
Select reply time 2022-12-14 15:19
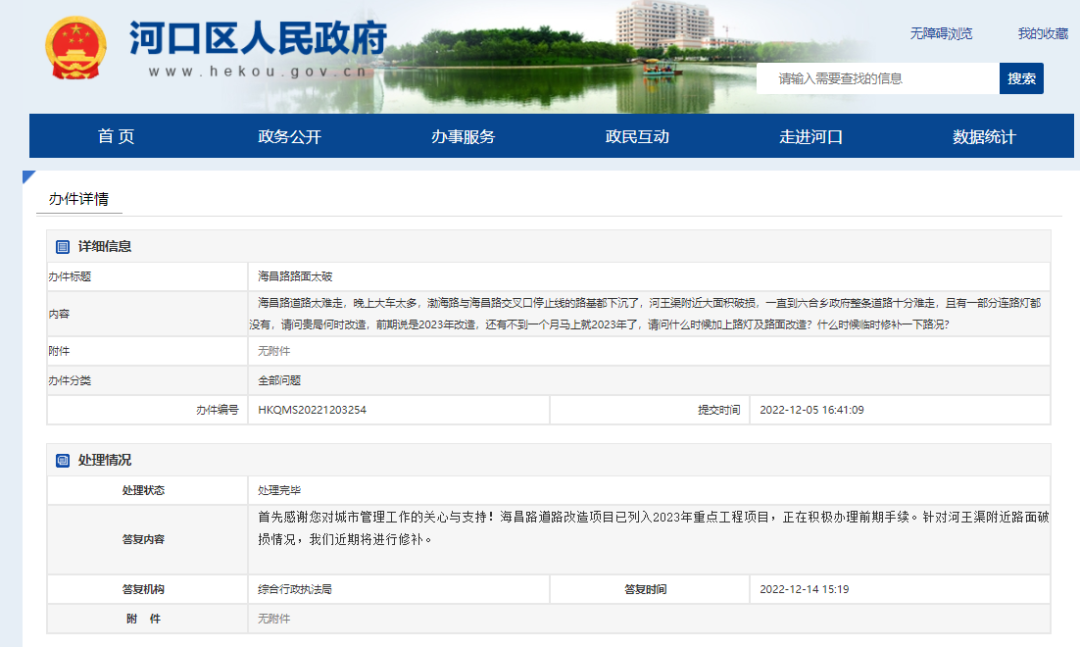804,589
